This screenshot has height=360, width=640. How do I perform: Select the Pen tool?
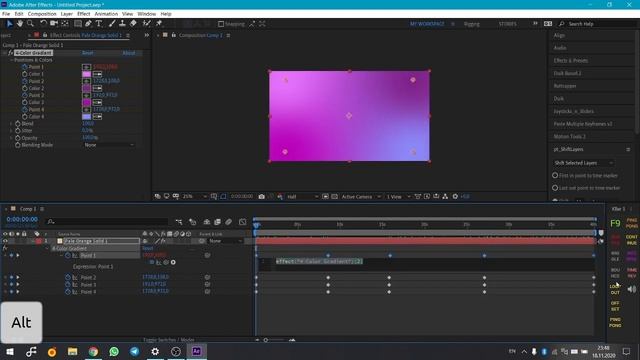88,24
